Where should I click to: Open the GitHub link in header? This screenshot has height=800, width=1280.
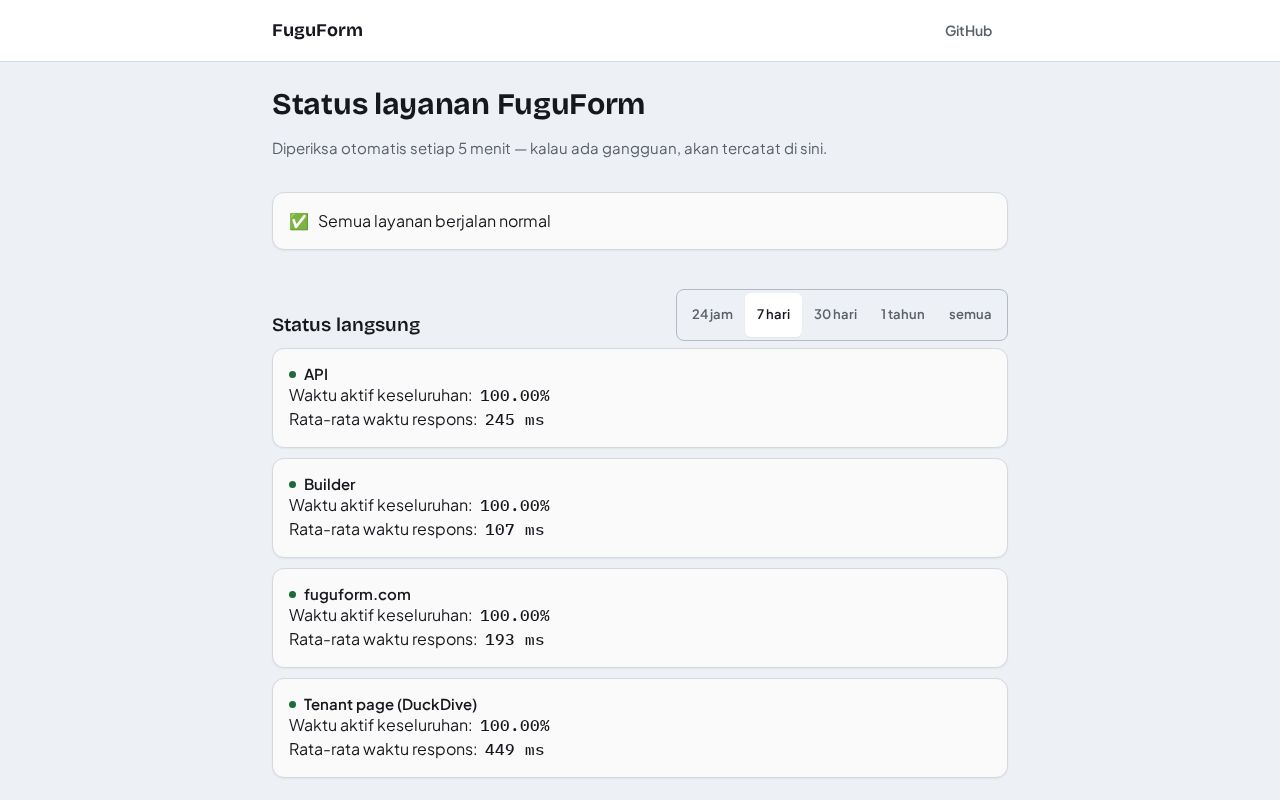coord(968,31)
